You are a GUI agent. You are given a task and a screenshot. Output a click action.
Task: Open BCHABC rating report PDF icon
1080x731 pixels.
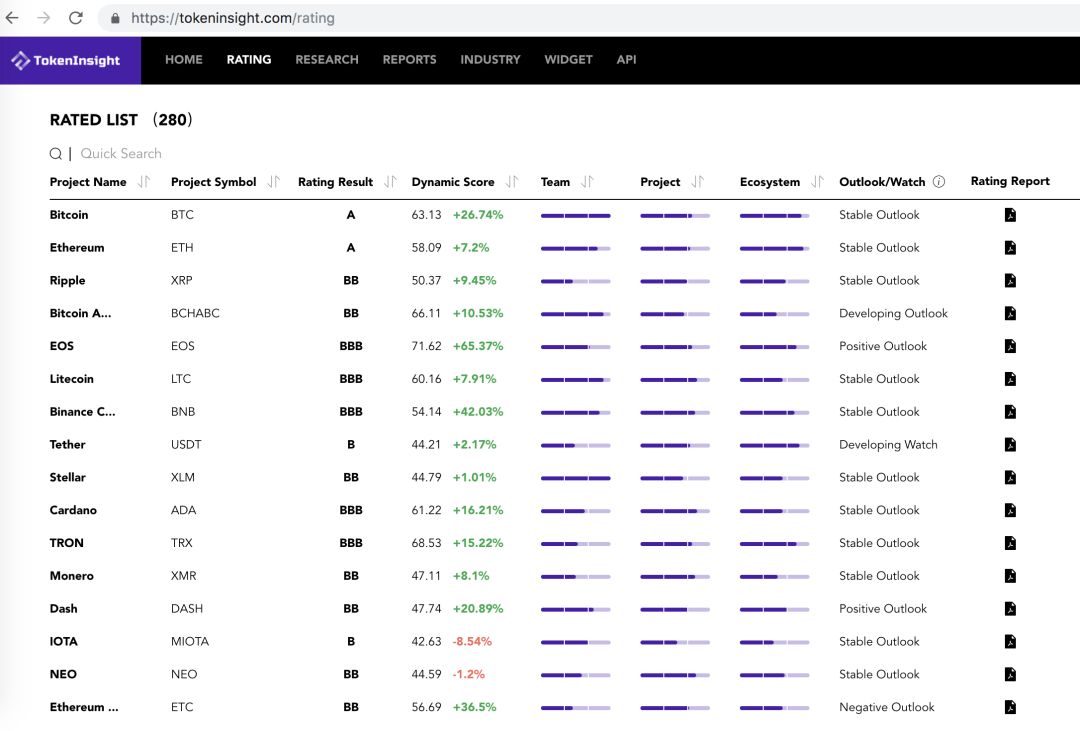[1010, 313]
